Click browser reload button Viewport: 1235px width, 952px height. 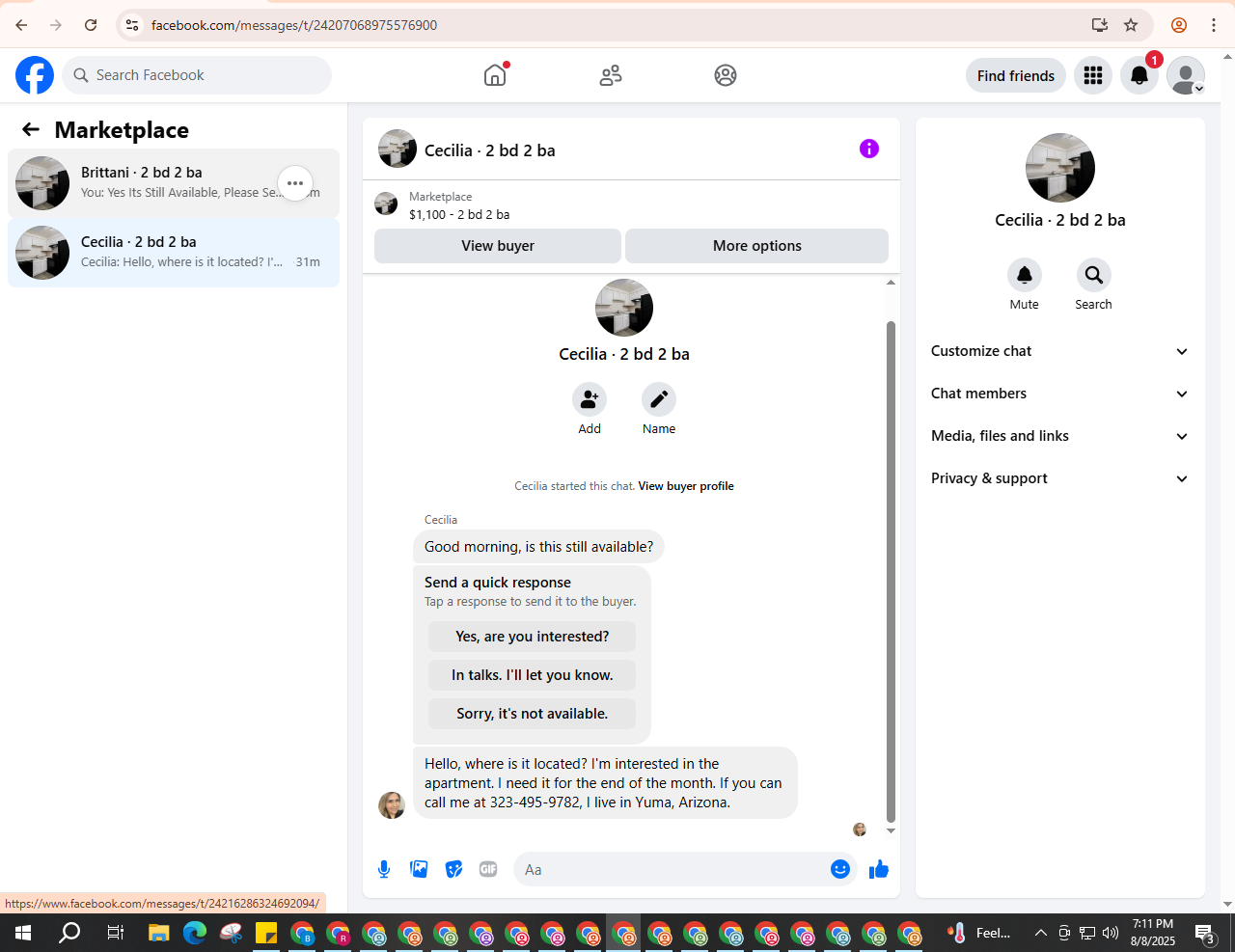[x=91, y=25]
